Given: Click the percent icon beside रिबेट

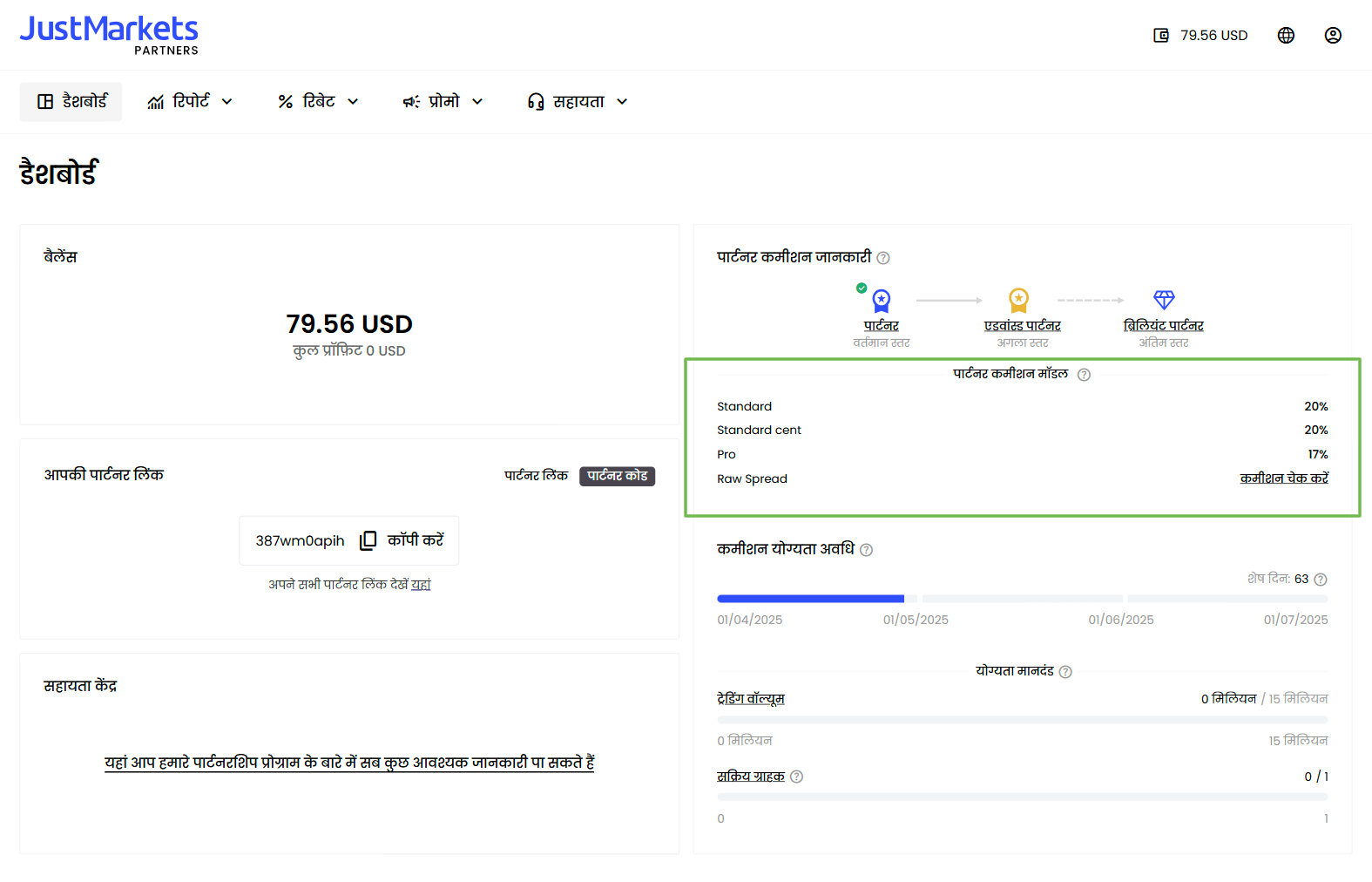Looking at the screenshot, I should 285,102.
